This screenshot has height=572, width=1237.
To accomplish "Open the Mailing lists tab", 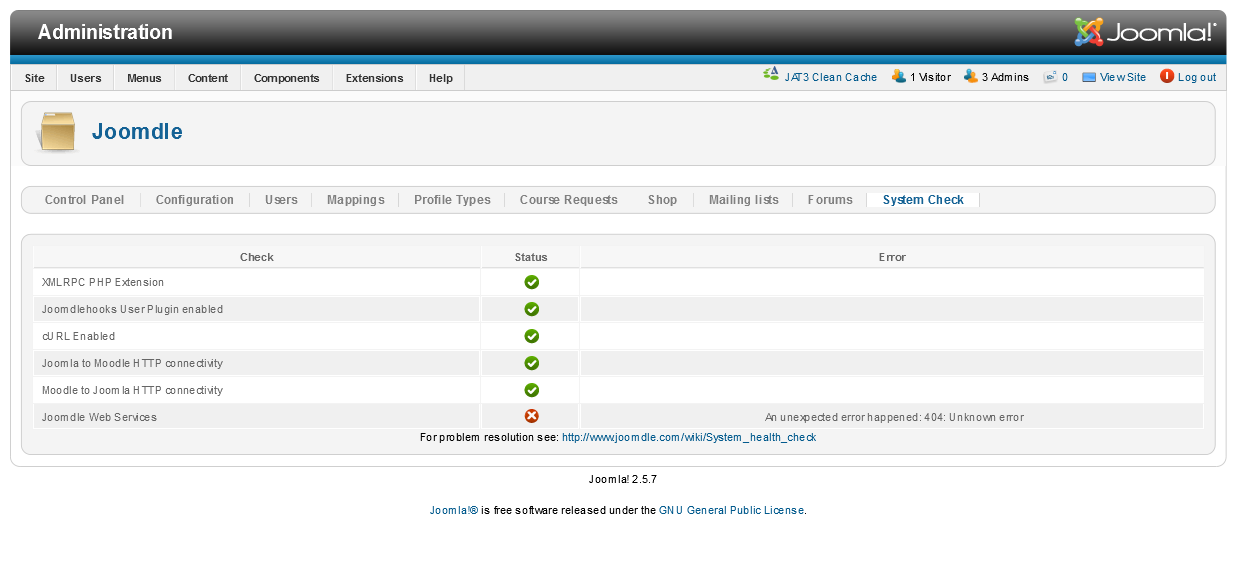I will [743, 200].
